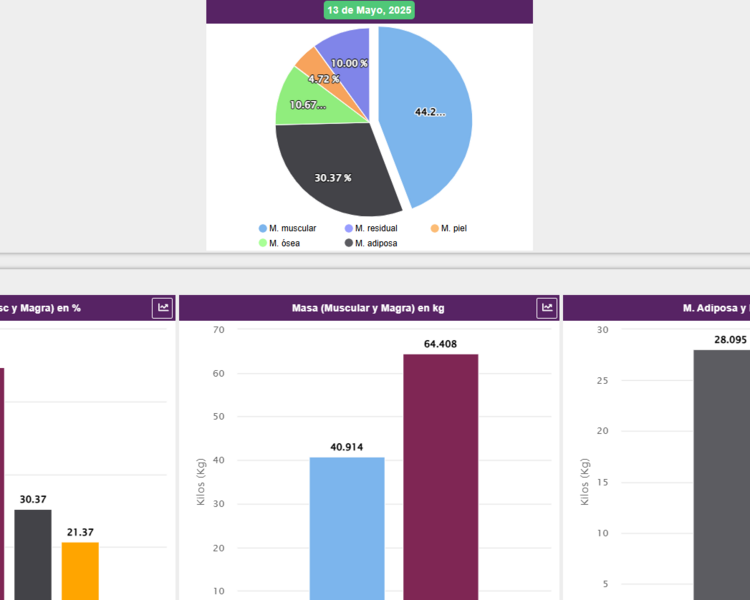Select the blue 44.2 muscular pie slice
The image size is (750, 600).
pos(430,110)
